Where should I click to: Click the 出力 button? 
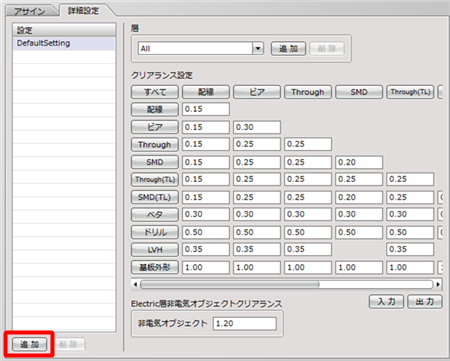(x=425, y=302)
